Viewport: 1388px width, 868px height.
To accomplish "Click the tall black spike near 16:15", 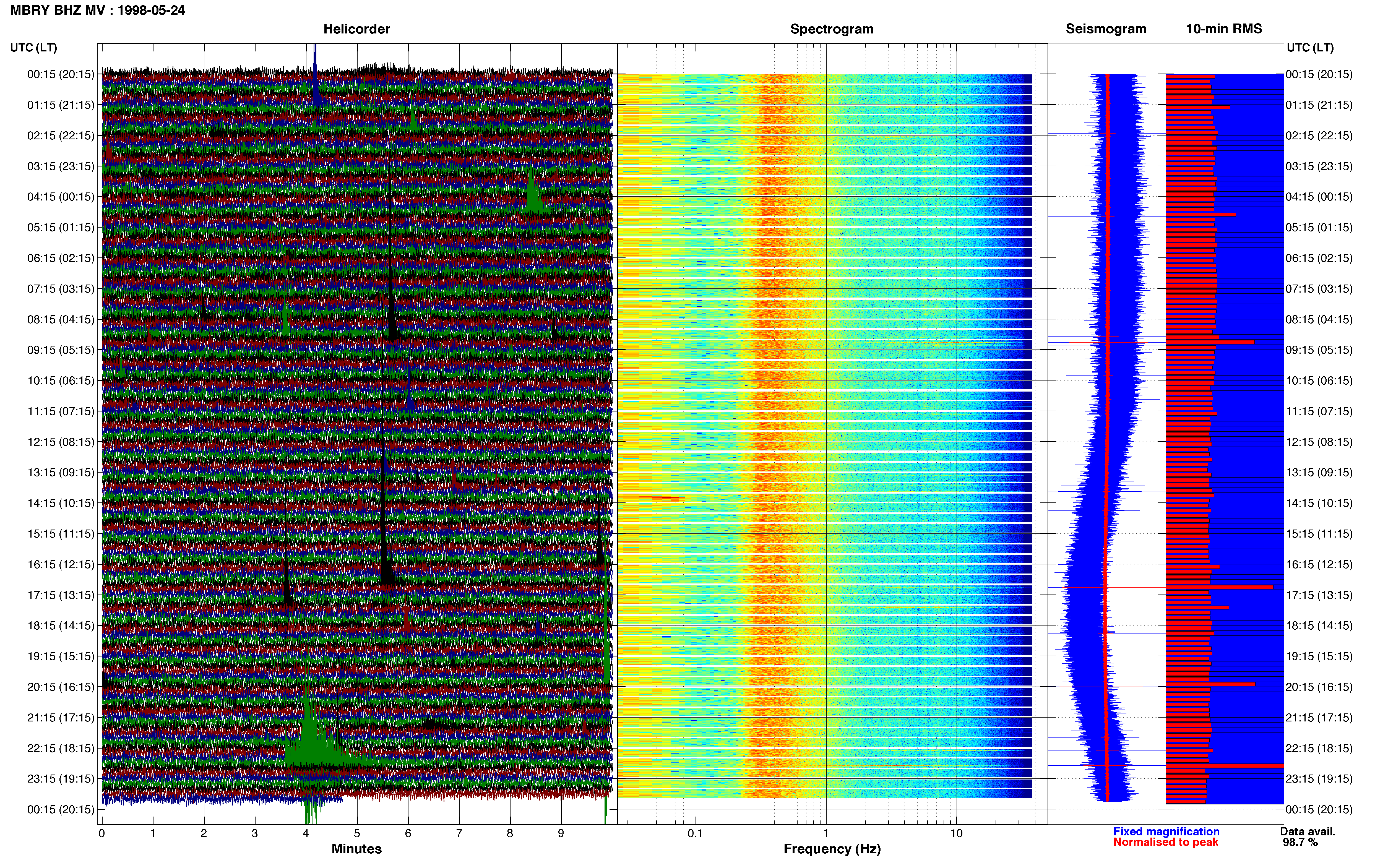I will pyautogui.click(x=385, y=517).
